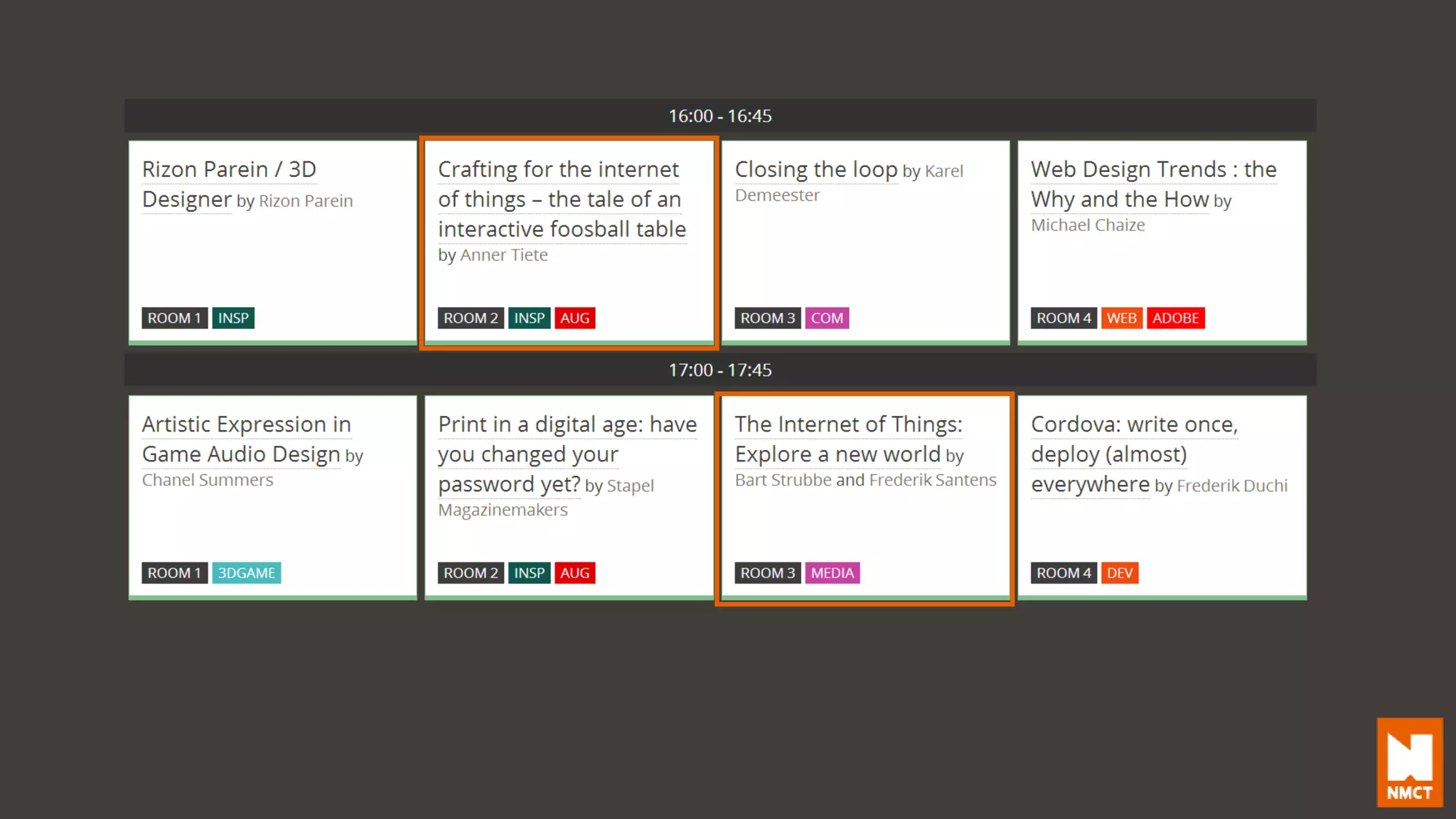
Task: Click the NMCT logo icon
Action: coord(1409,762)
